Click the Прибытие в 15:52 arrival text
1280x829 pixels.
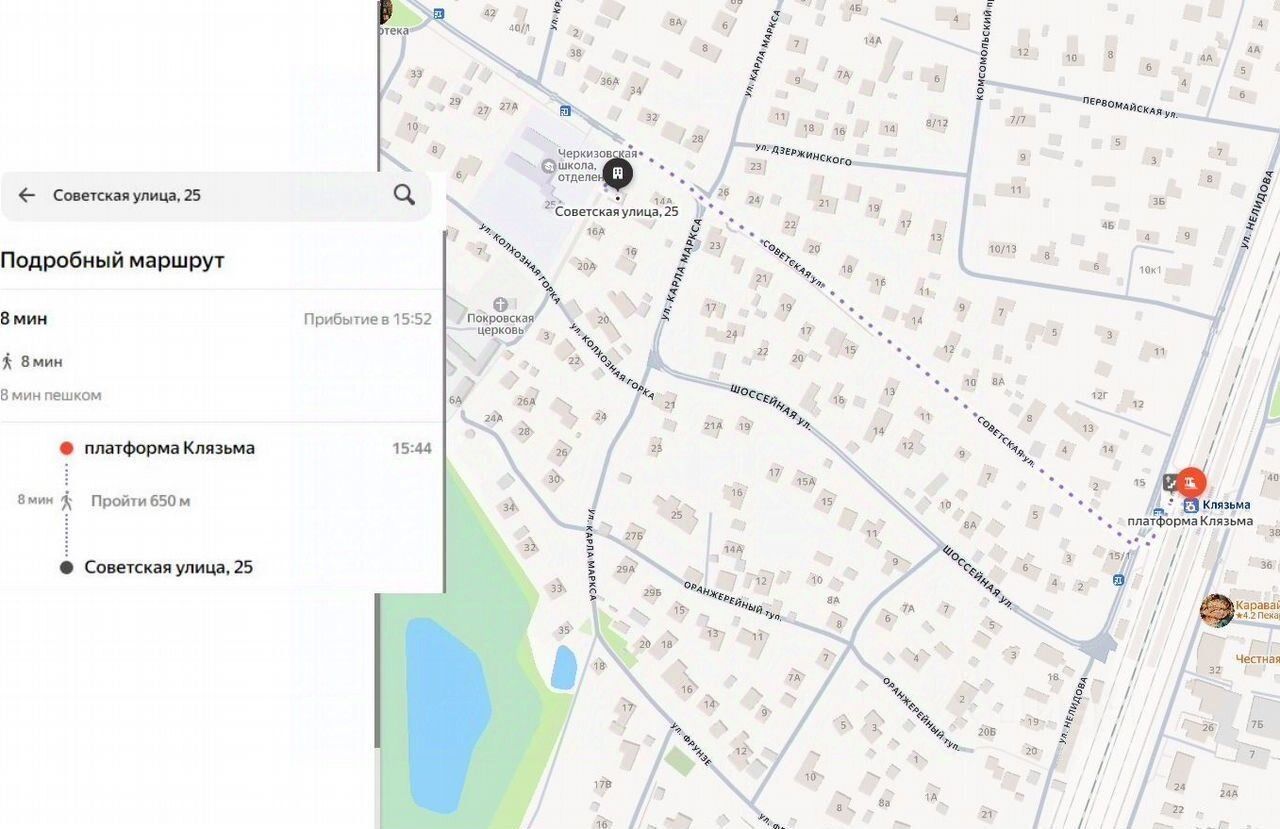368,319
